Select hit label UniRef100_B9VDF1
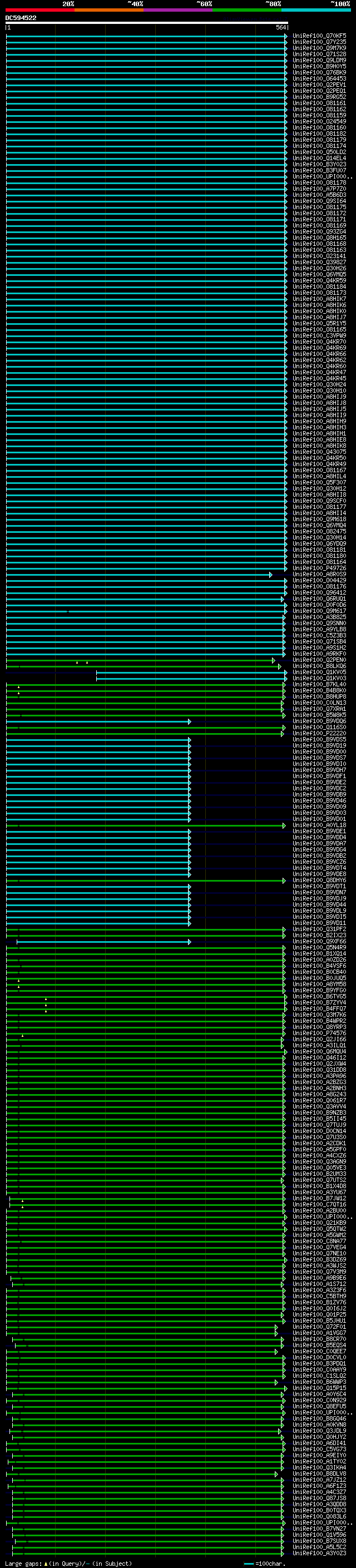This screenshot has width=356, height=1568. (x=319, y=776)
